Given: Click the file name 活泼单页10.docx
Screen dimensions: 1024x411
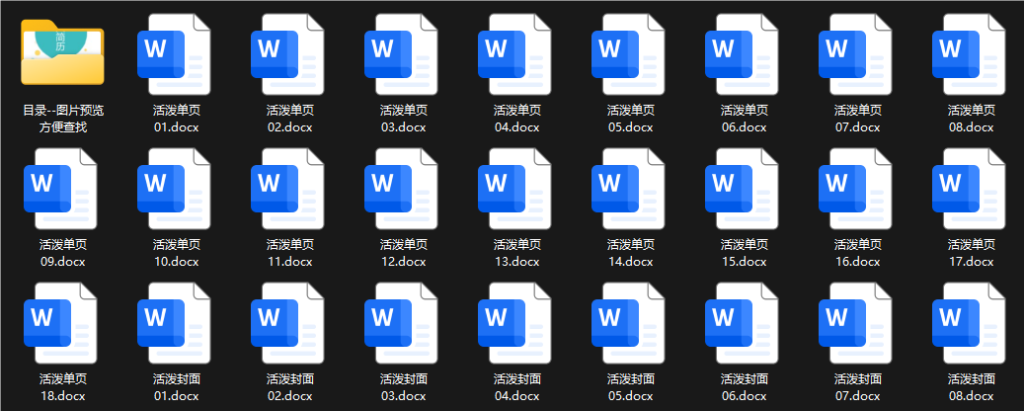Looking at the screenshot, I should pyautogui.click(x=176, y=253).
